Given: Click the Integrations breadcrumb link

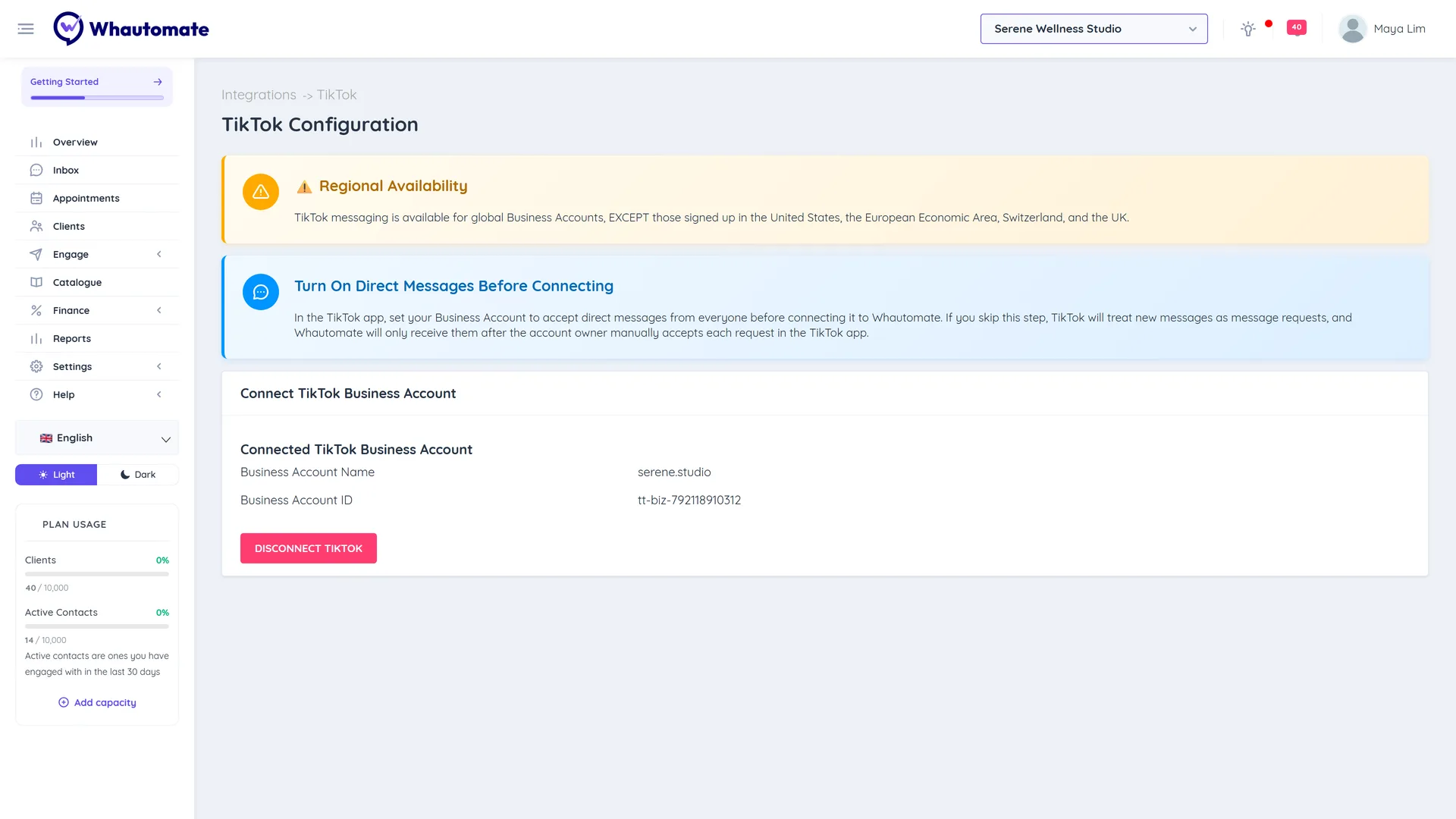Looking at the screenshot, I should click(x=259, y=95).
